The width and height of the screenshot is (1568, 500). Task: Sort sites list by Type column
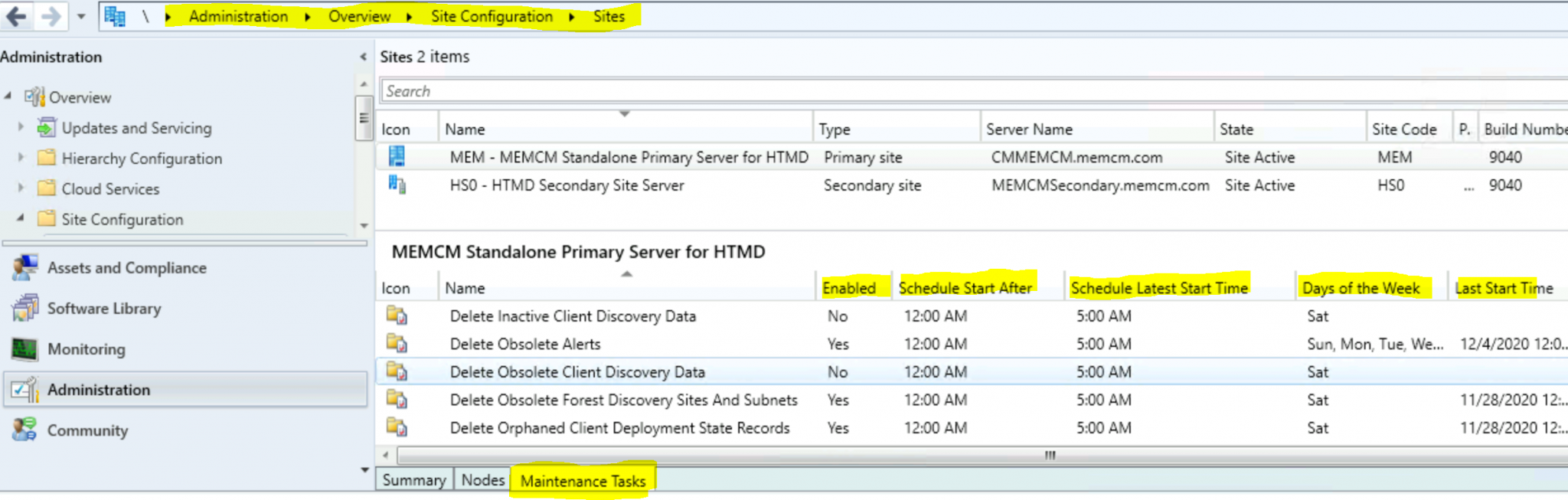point(897,129)
